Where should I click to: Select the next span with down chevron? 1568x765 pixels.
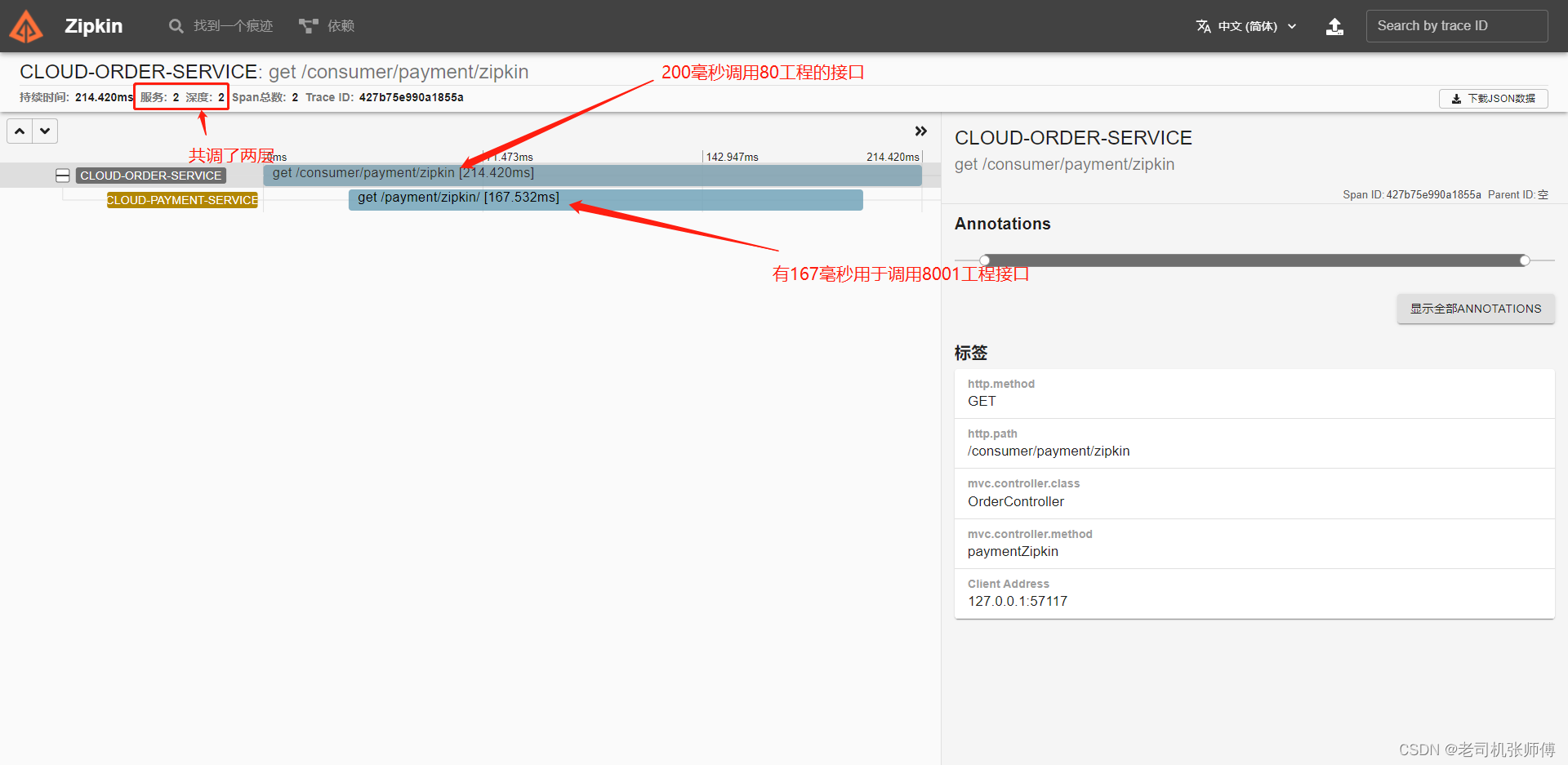click(x=45, y=131)
